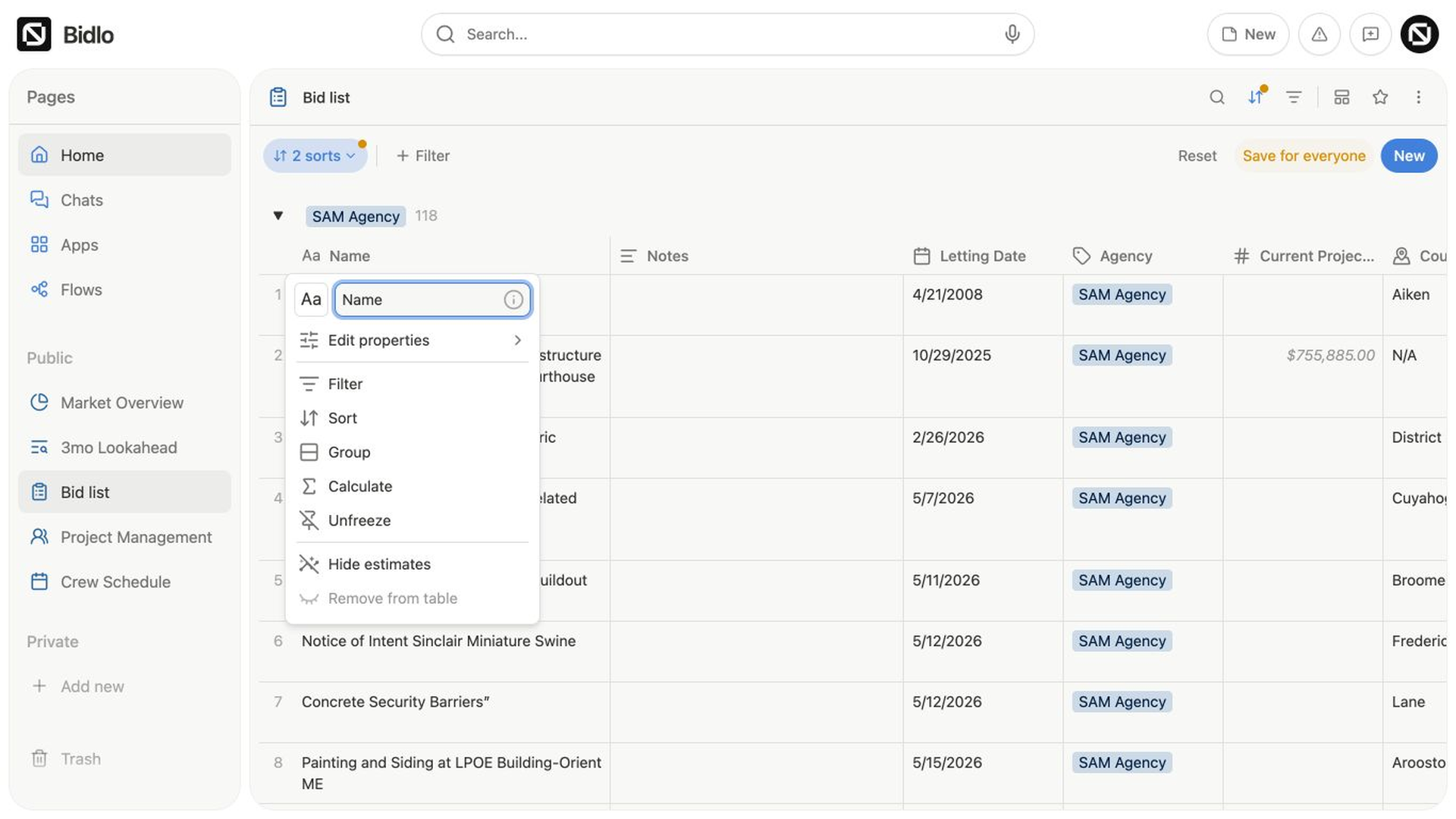Screen dimensions: 1456x819
Task: Open the filter lines icon in Bid list toolbar
Action: pyautogui.click(x=1294, y=97)
